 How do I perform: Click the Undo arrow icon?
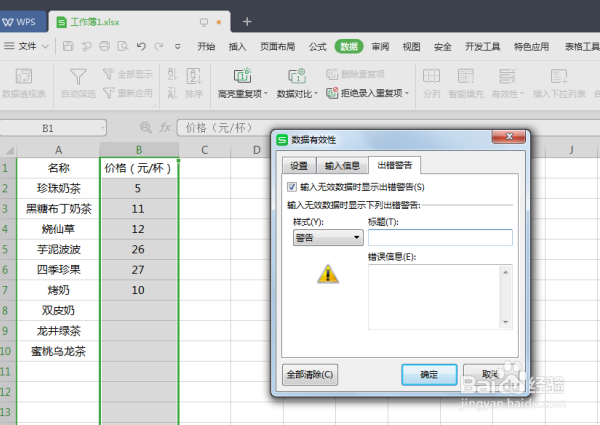141,46
